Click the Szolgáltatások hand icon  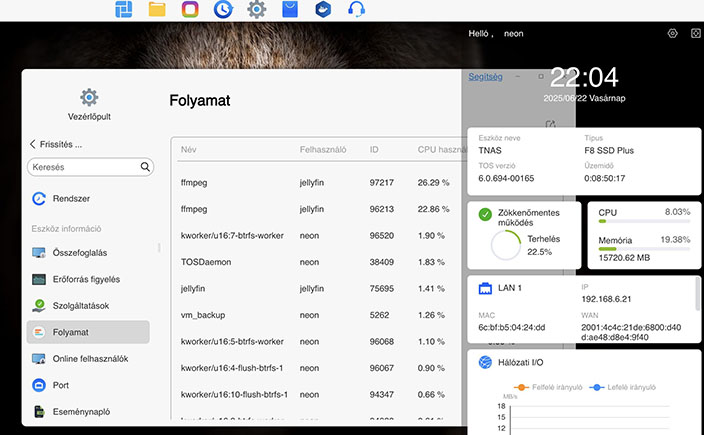click(39, 306)
